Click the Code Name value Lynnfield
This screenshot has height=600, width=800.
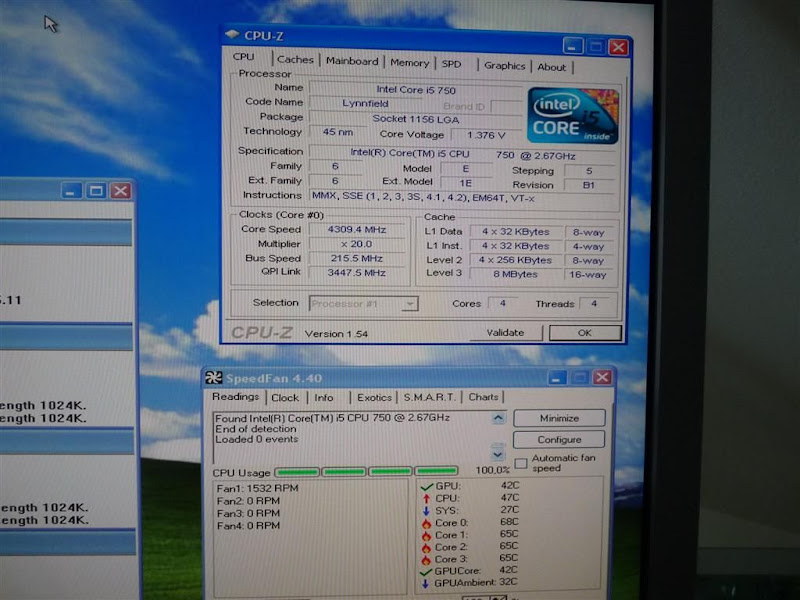(x=365, y=103)
